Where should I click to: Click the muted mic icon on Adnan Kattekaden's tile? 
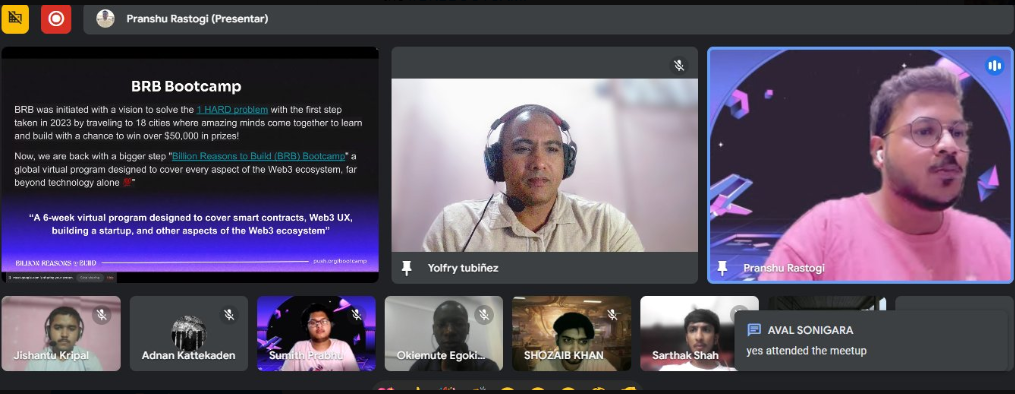pyautogui.click(x=229, y=315)
